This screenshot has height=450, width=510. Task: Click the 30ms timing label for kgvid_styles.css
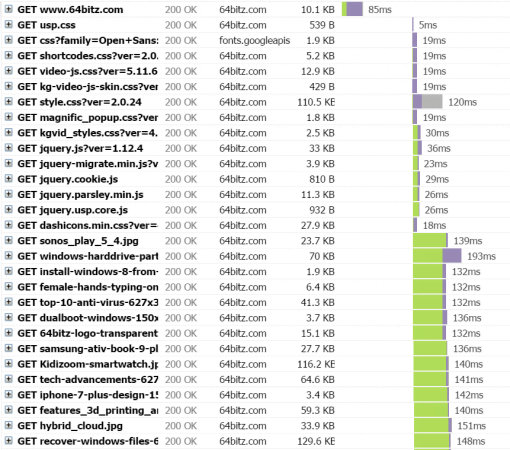point(437,133)
